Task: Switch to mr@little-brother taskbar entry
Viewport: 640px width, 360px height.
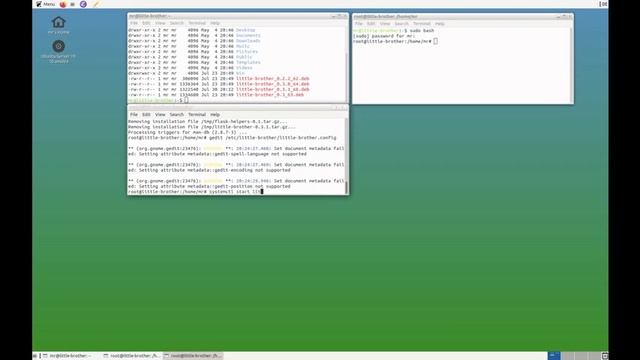Action: 71,356
